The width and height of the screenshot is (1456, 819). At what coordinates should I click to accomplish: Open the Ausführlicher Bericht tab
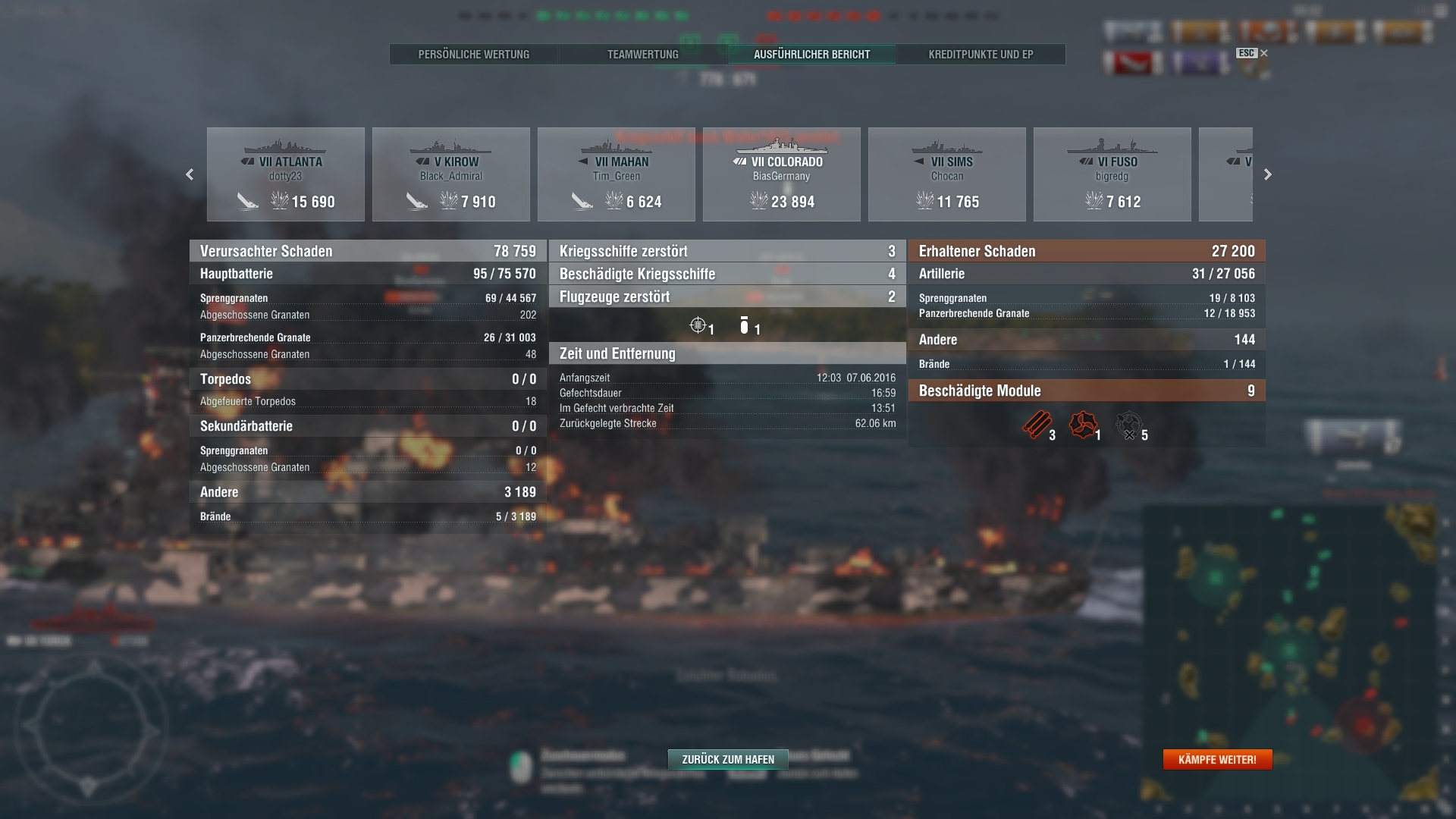click(x=812, y=55)
